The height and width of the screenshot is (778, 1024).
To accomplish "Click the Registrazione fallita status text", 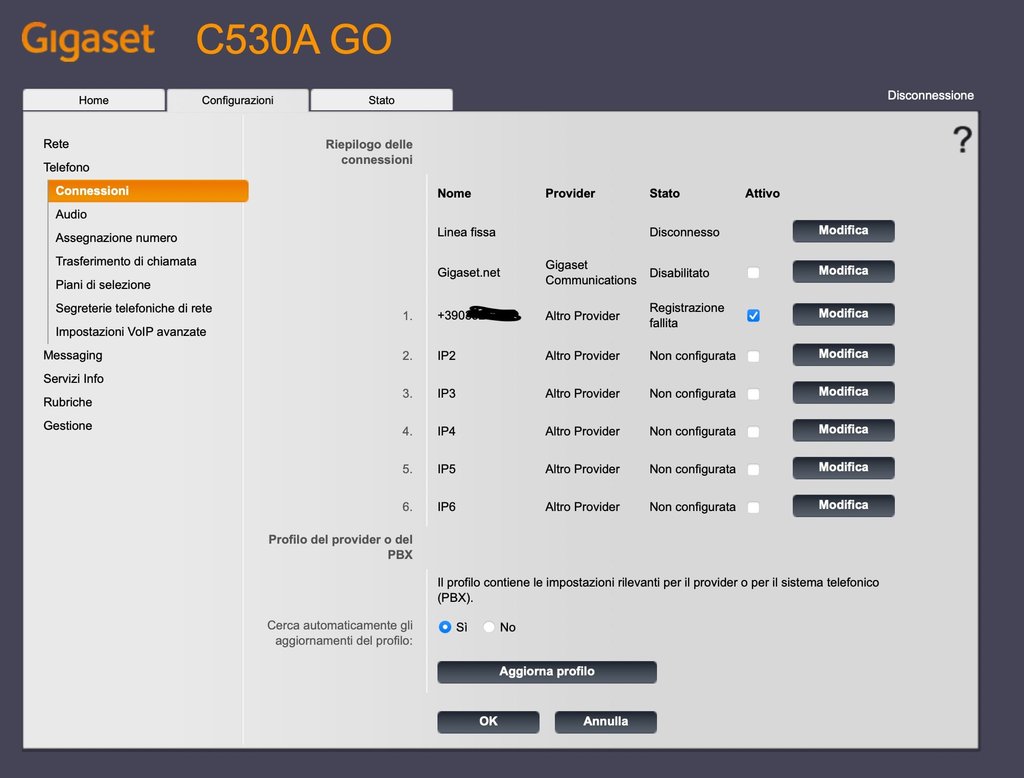I will pyautogui.click(x=687, y=316).
